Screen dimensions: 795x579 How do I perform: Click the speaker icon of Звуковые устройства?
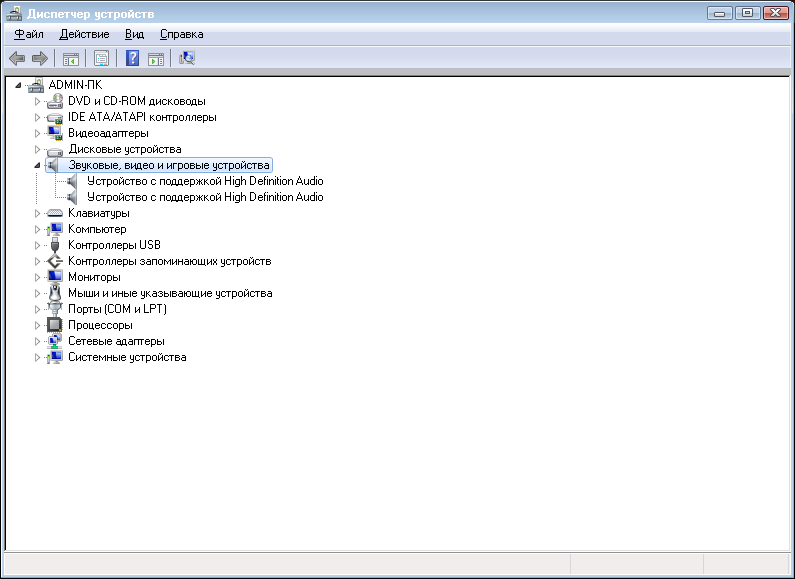54,165
